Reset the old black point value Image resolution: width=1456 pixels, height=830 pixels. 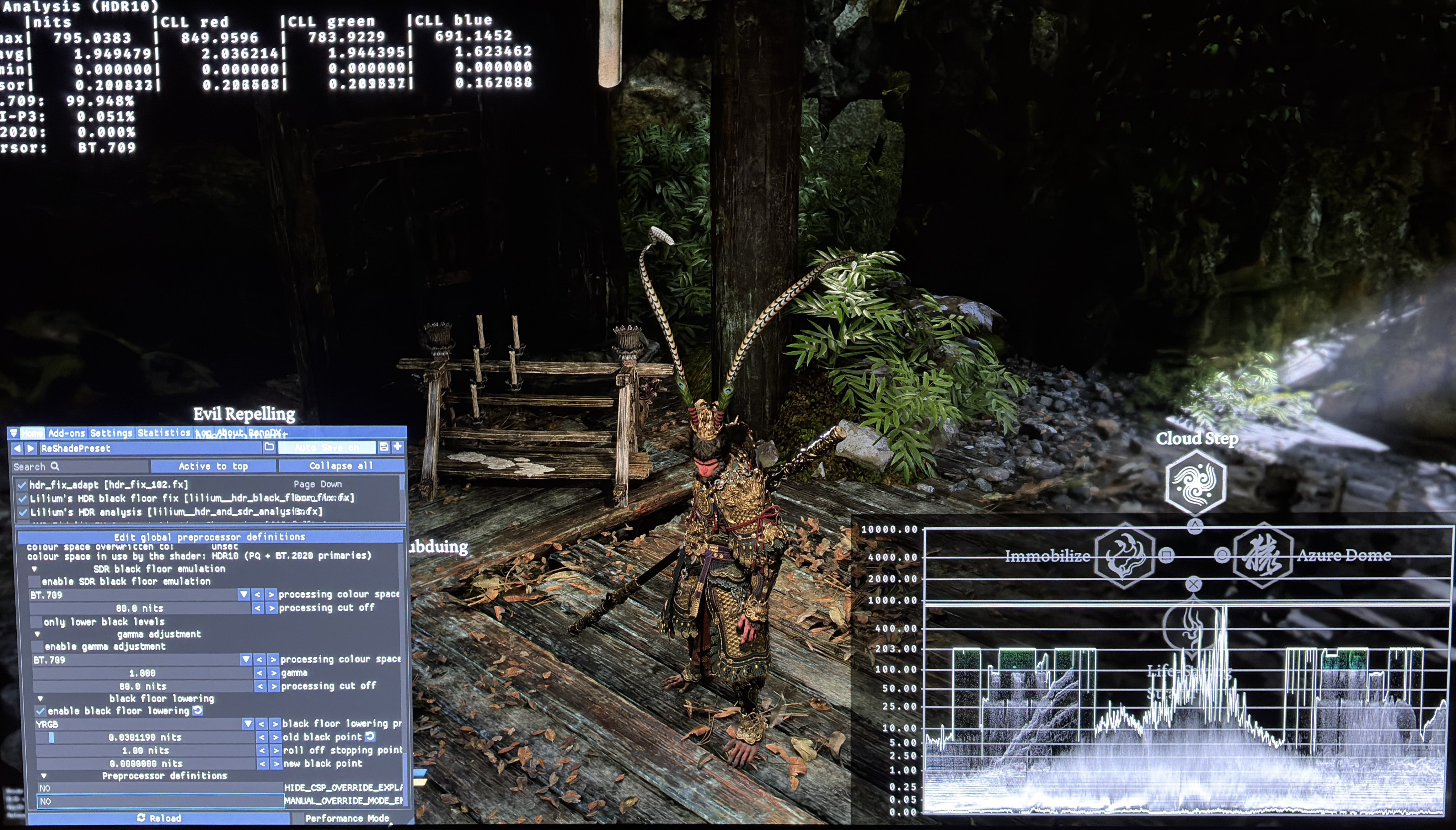tap(370, 736)
